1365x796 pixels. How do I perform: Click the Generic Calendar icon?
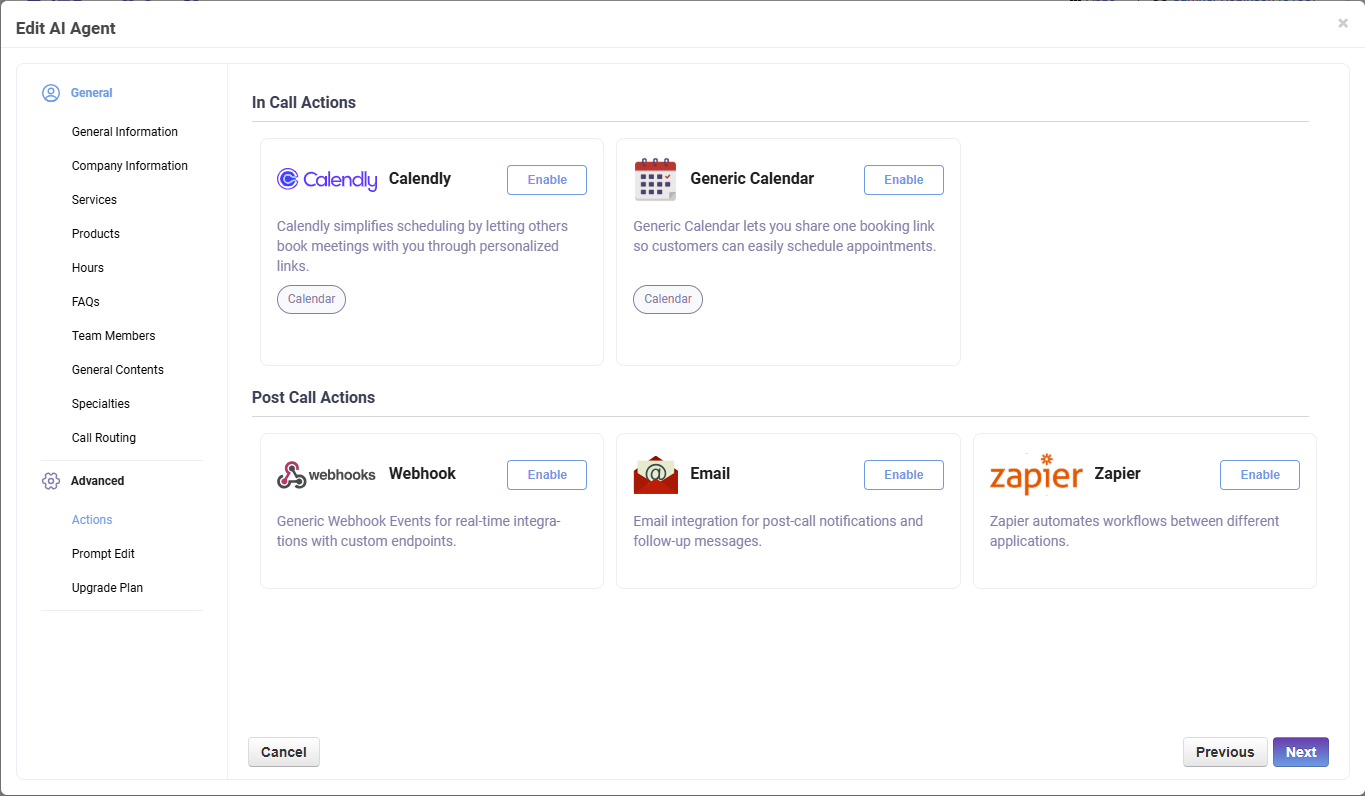655,179
